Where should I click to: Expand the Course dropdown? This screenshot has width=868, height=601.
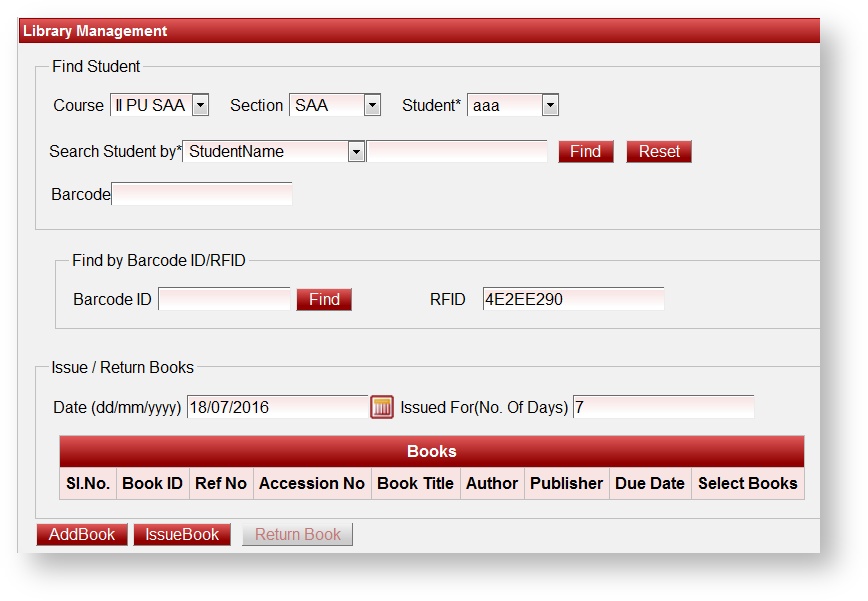200,105
